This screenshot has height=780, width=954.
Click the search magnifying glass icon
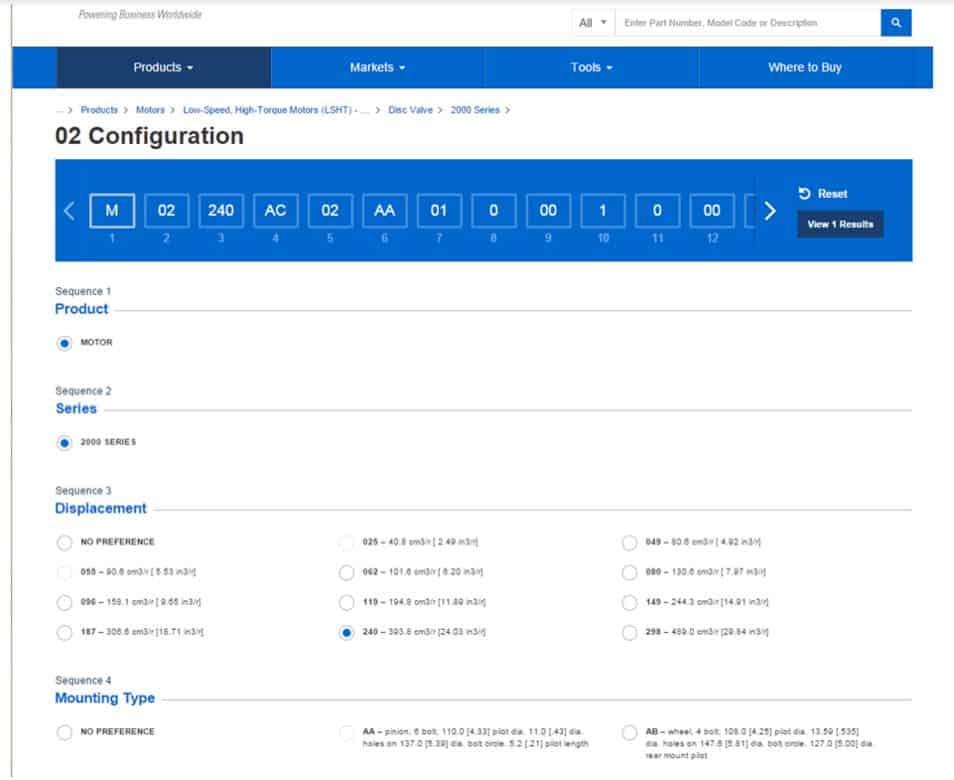tap(897, 21)
